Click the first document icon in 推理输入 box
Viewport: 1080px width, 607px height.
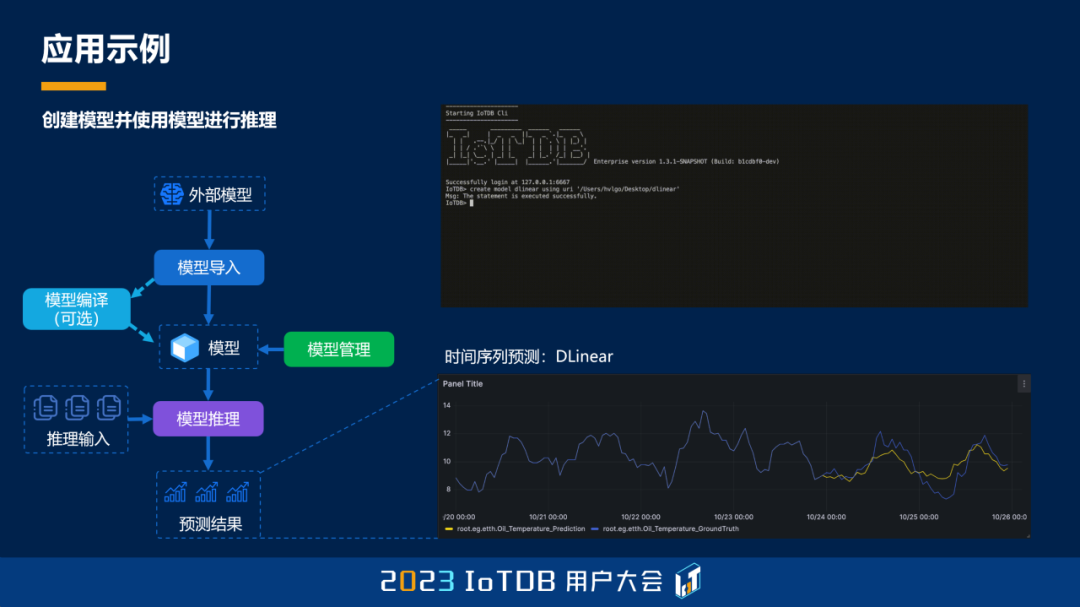click(x=45, y=406)
